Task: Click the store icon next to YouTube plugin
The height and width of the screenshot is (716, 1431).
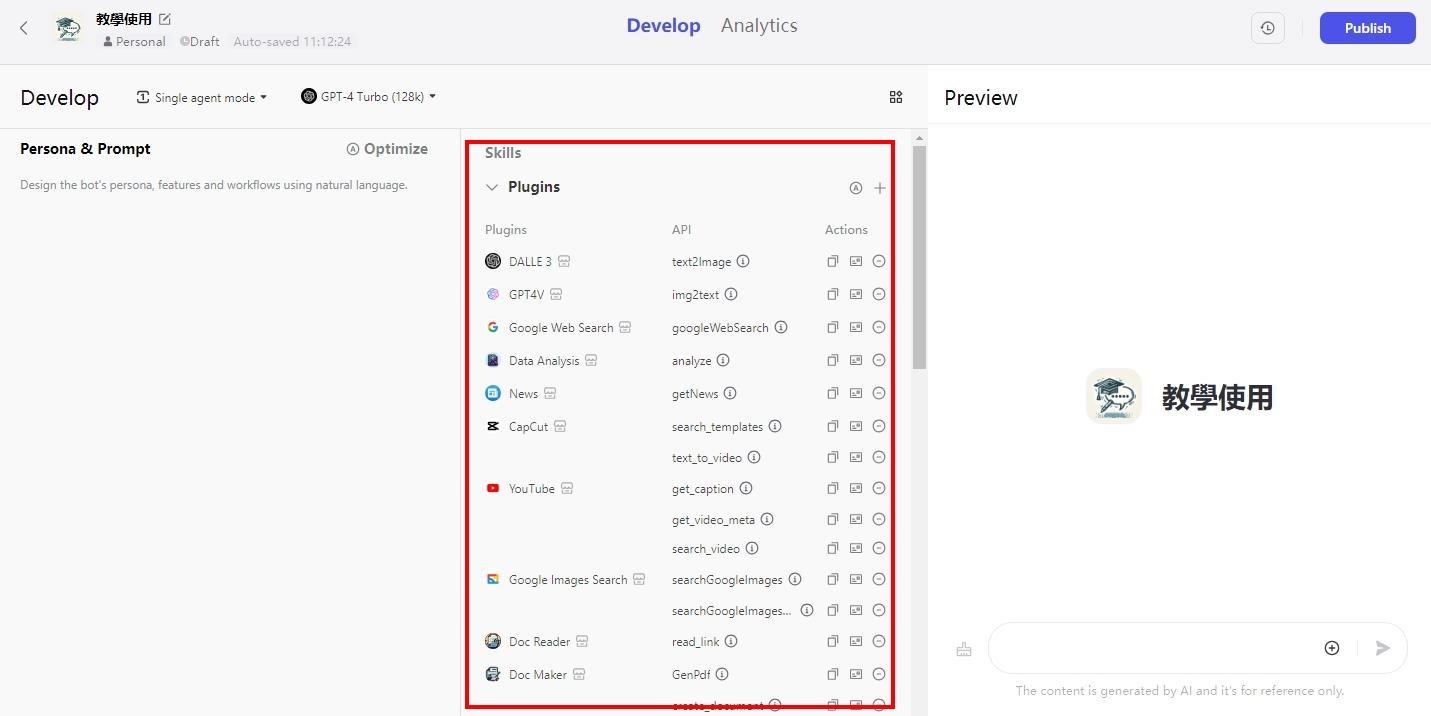Action: [567, 489]
